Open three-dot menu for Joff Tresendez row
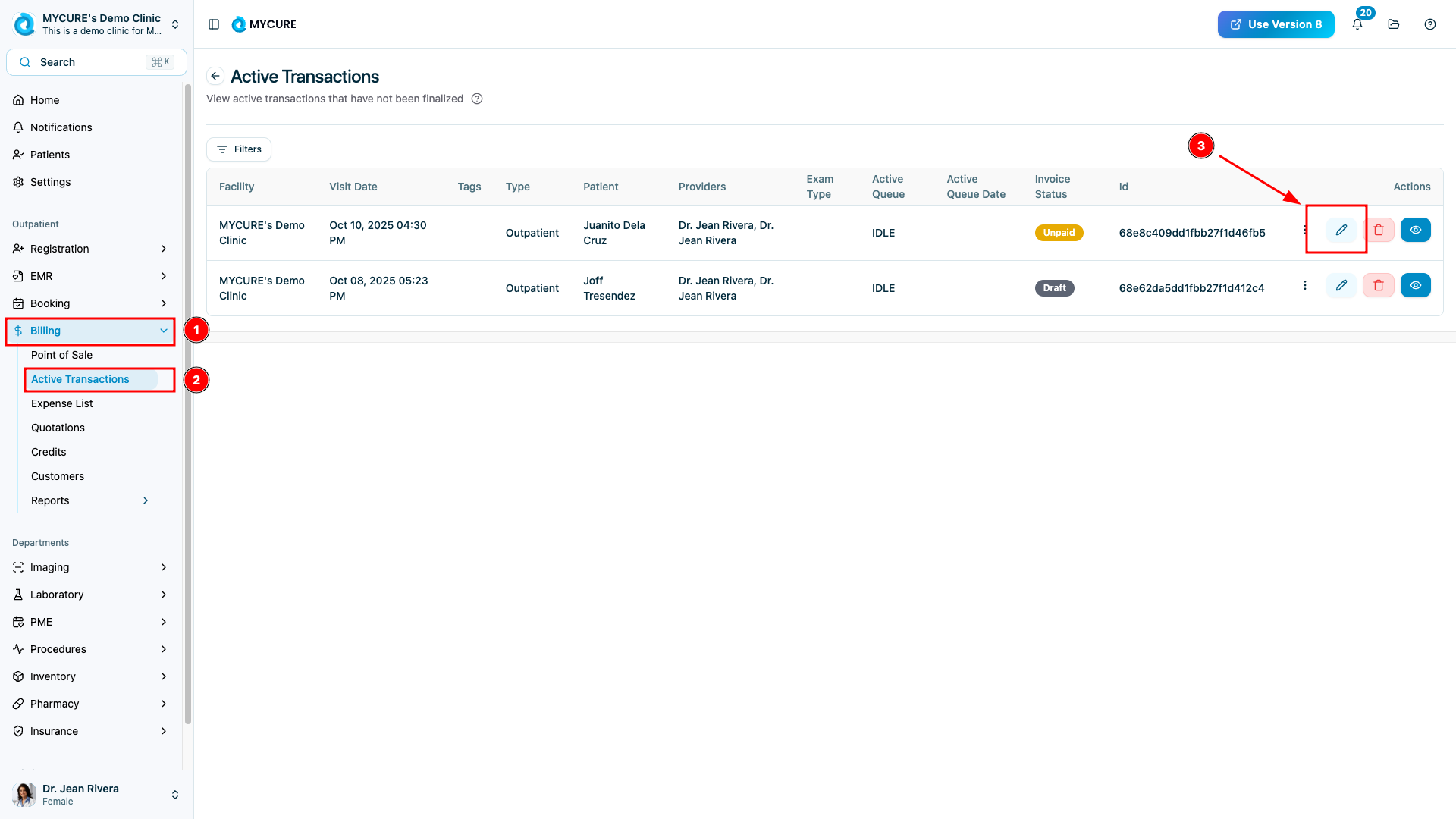 pos(1304,285)
